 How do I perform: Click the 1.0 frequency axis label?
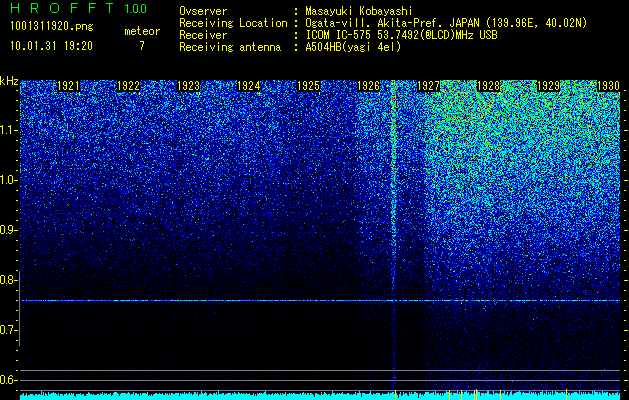coord(8,181)
